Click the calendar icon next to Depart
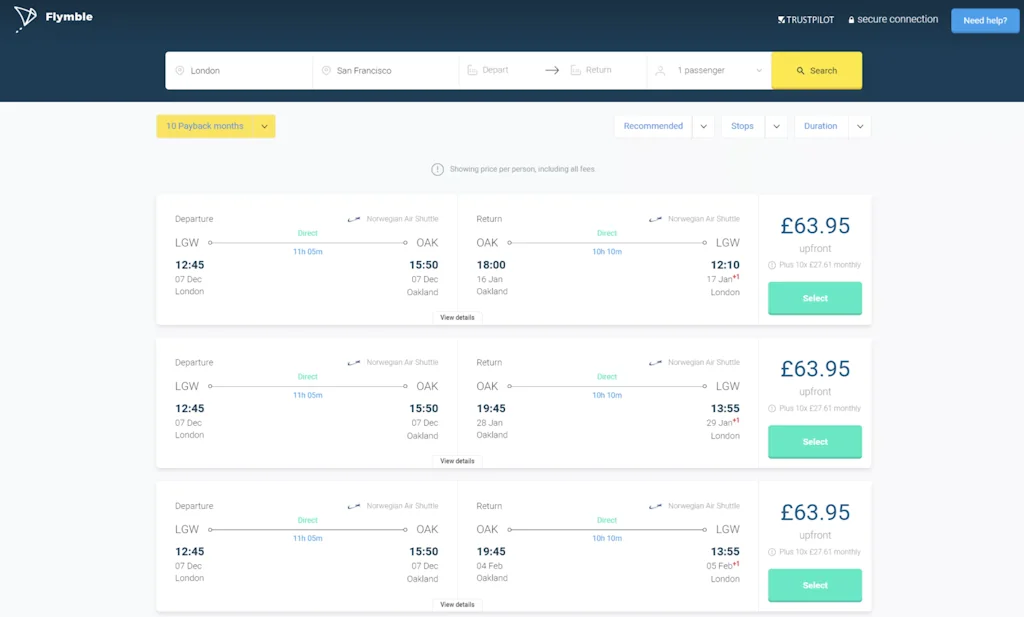1024x617 pixels. (x=472, y=71)
